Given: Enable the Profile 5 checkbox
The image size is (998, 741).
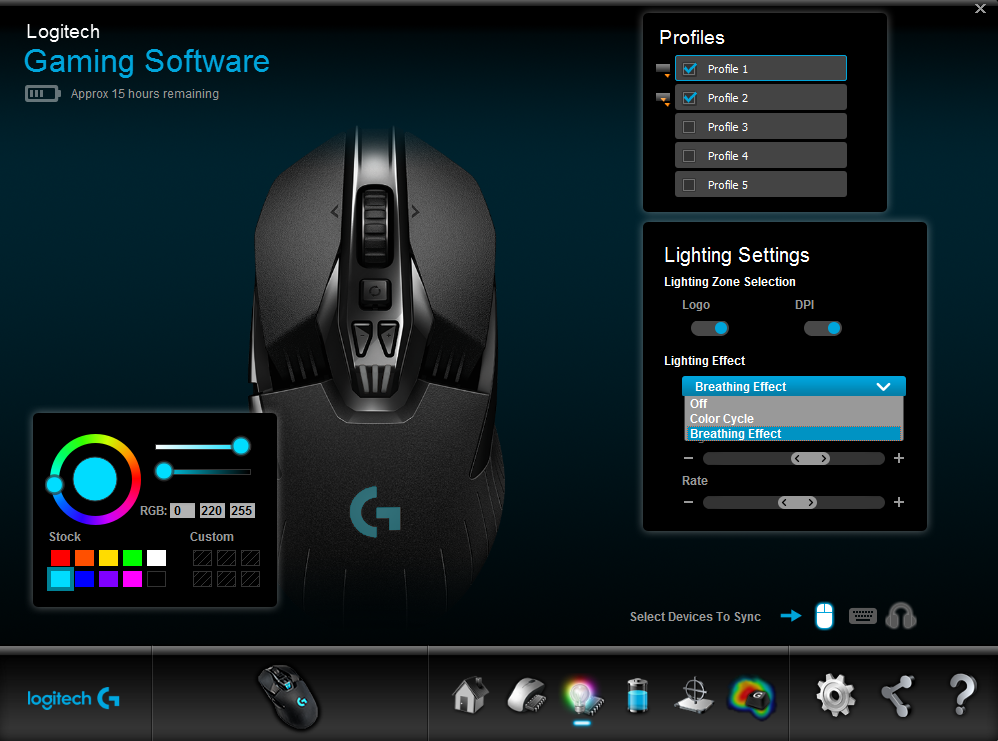Looking at the screenshot, I should coord(689,185).
